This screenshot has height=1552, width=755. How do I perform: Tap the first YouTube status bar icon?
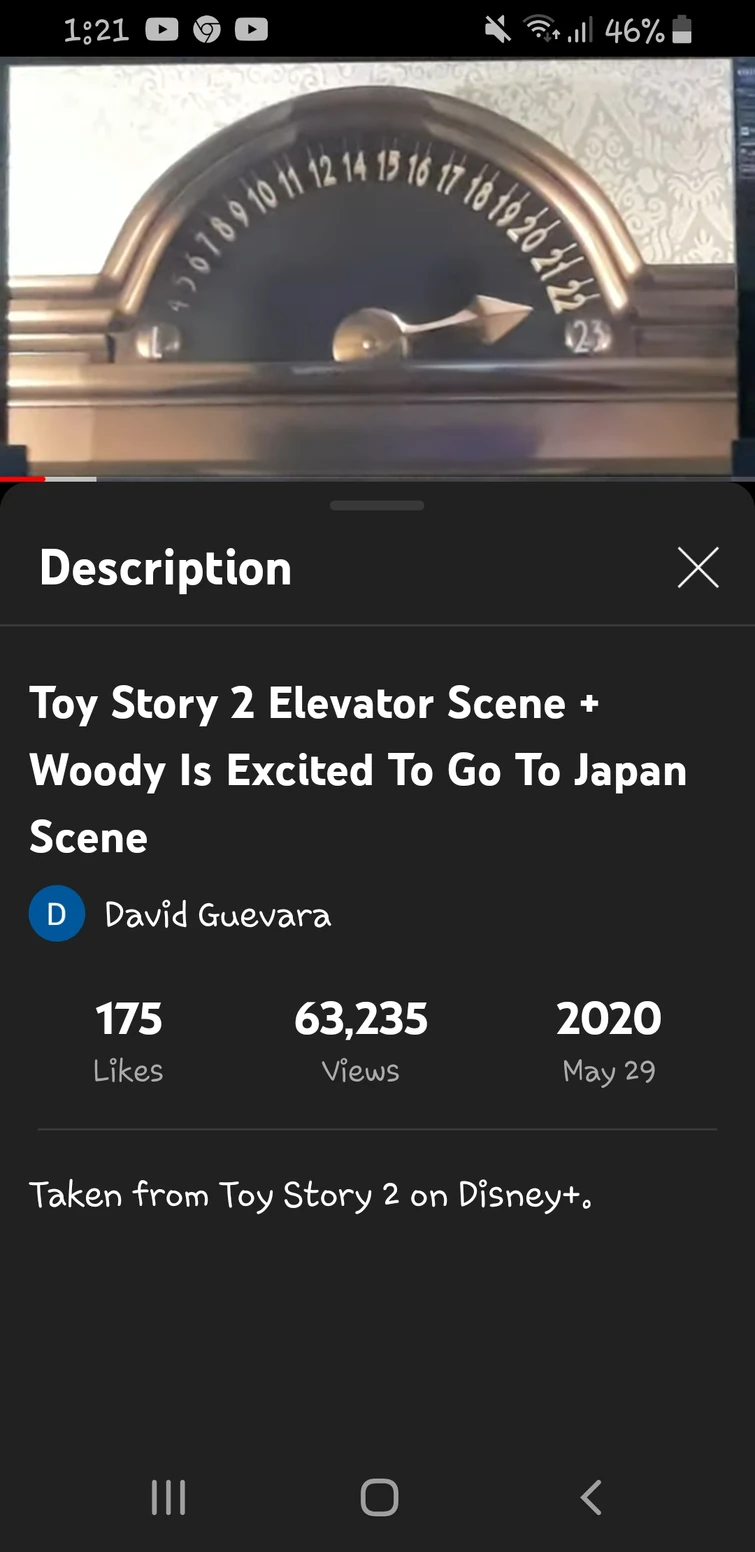tap(161, 31)
